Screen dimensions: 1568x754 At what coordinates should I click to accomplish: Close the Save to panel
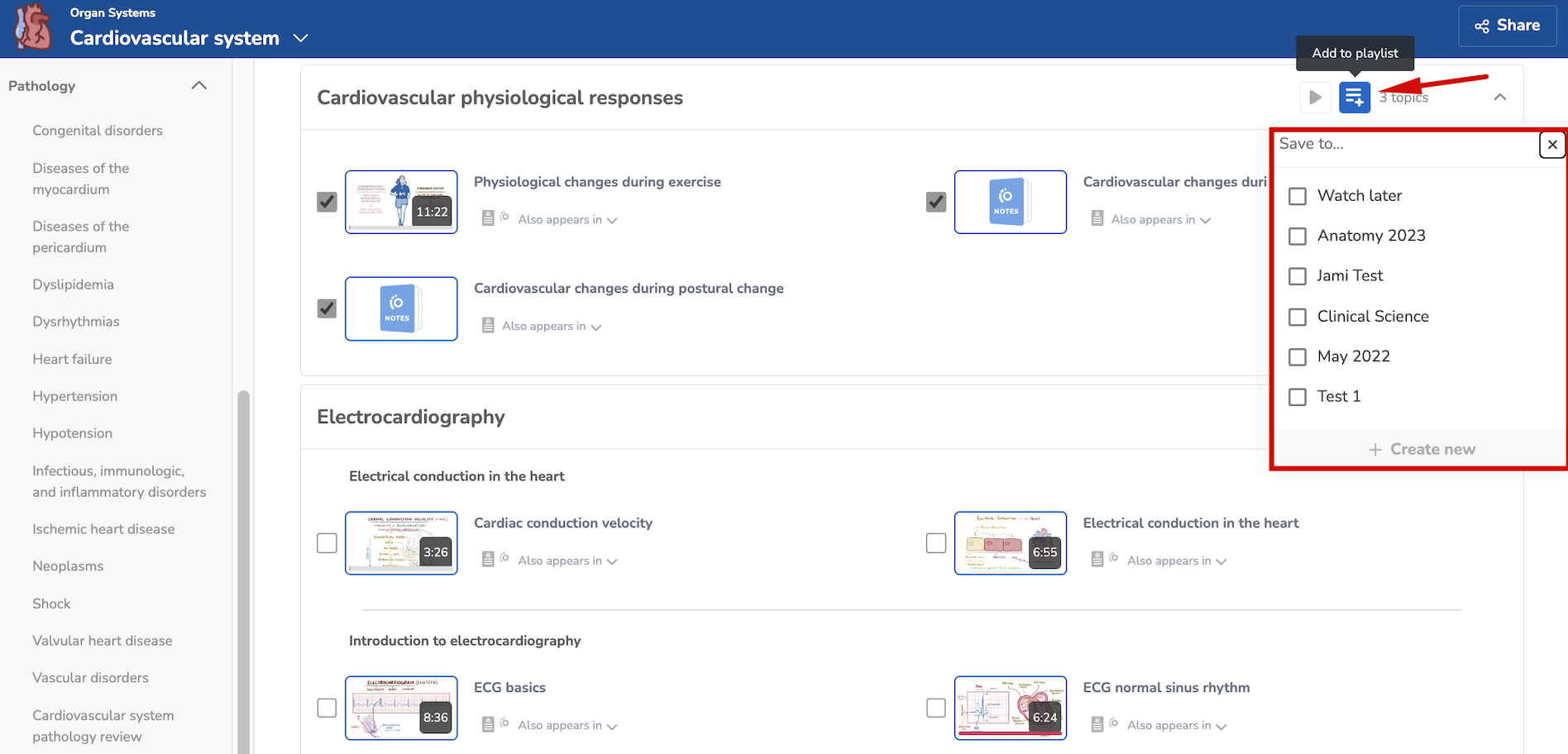pos(1551,145)
